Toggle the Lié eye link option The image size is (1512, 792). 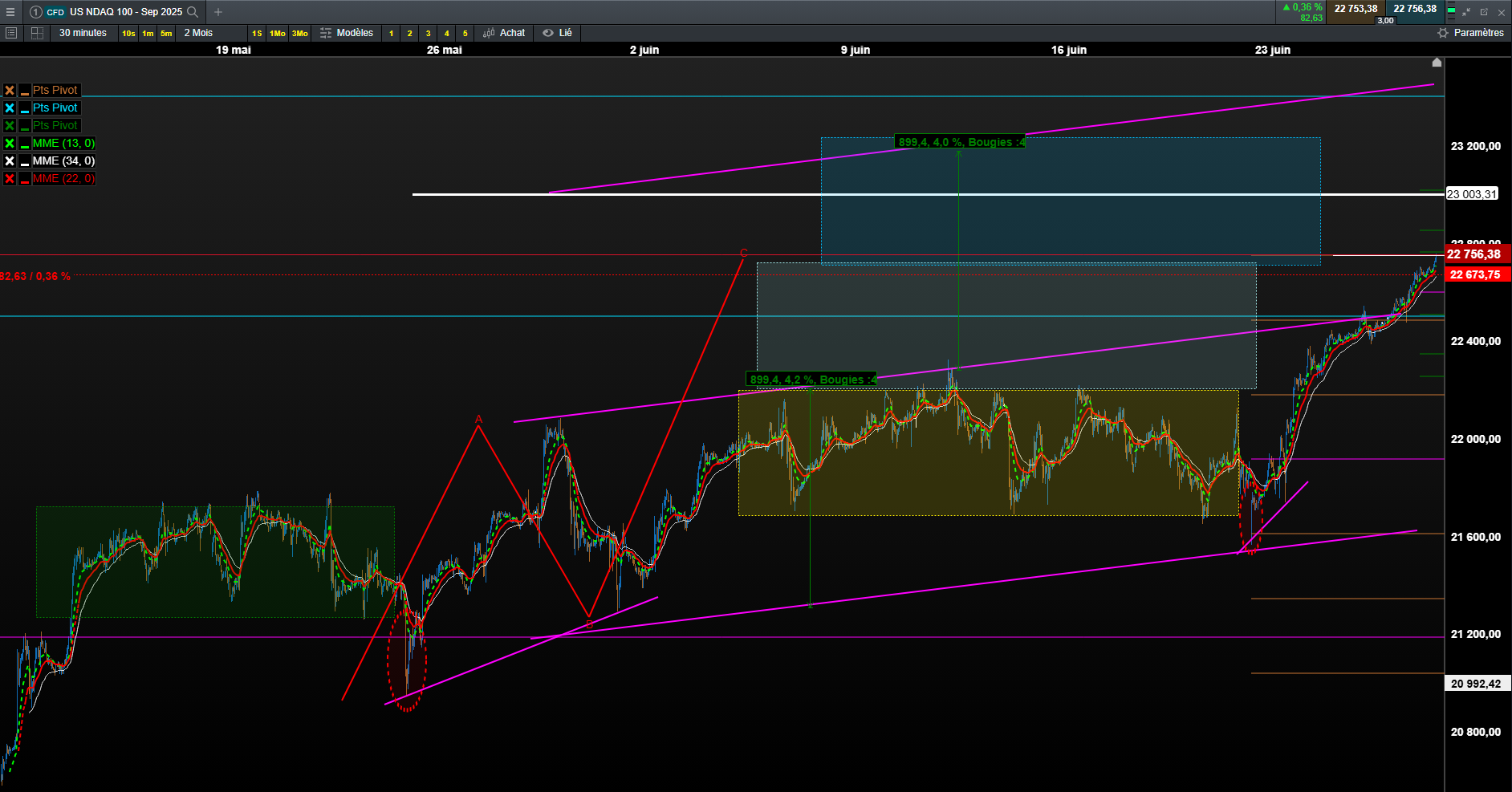[x=557, y=33]
